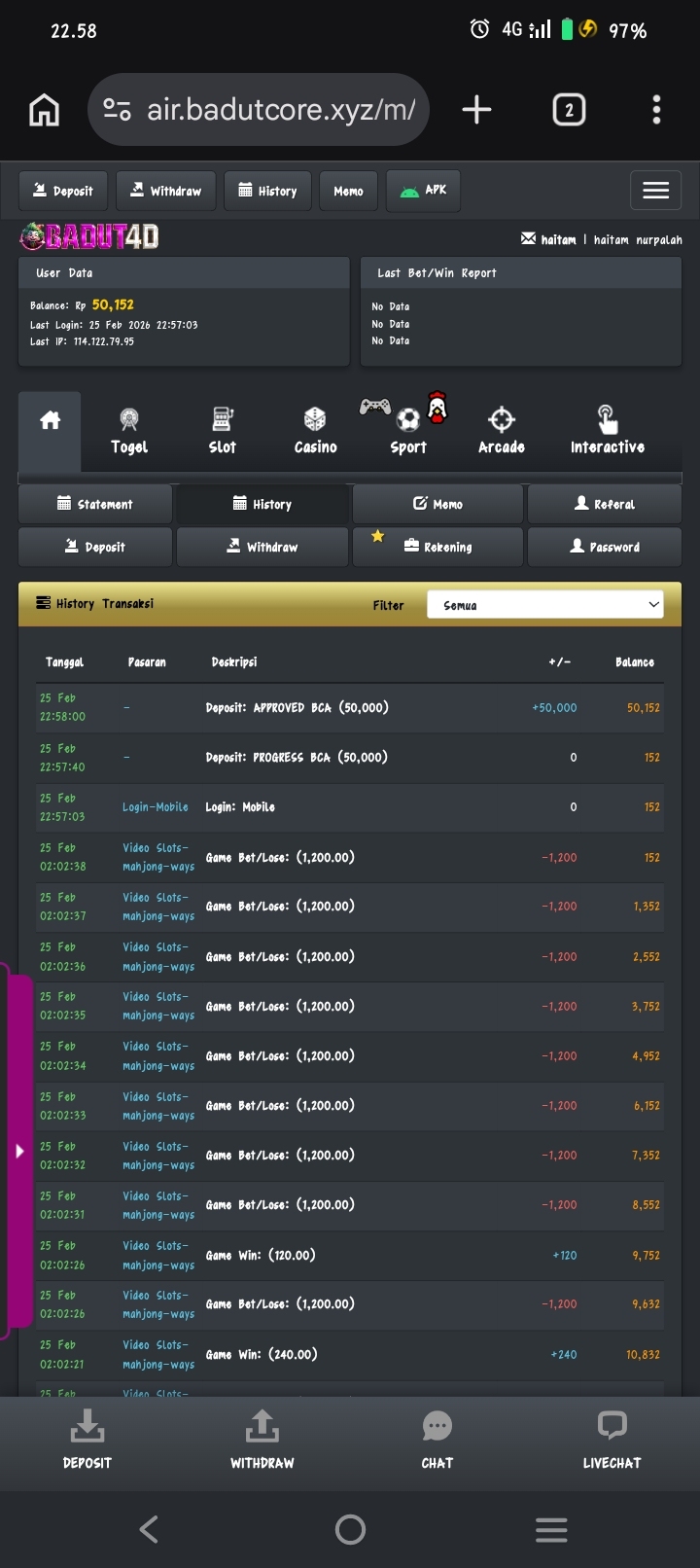Click the top Deposit button

tap(63, 191)
